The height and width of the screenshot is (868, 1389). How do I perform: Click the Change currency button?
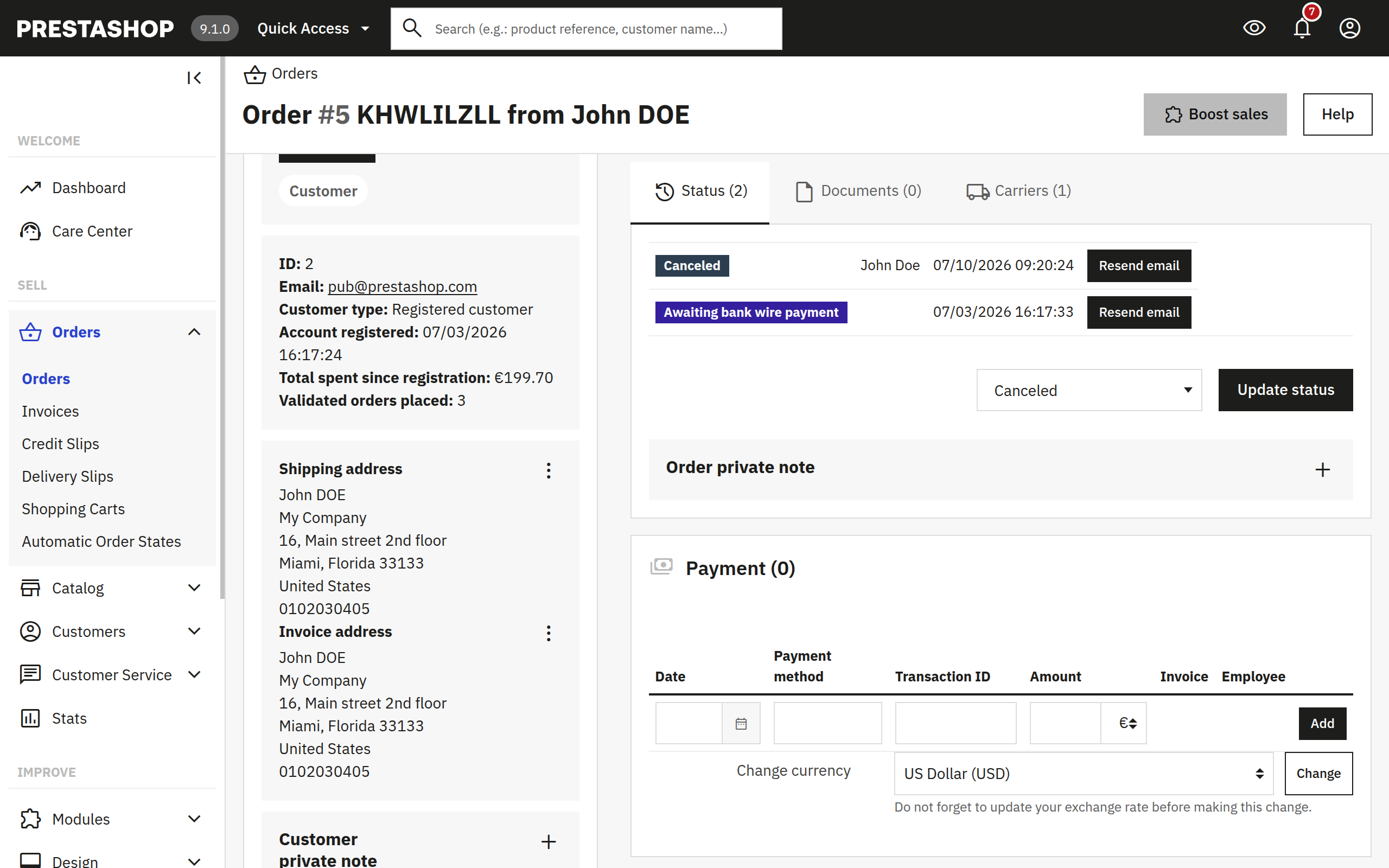(1318, 773)
